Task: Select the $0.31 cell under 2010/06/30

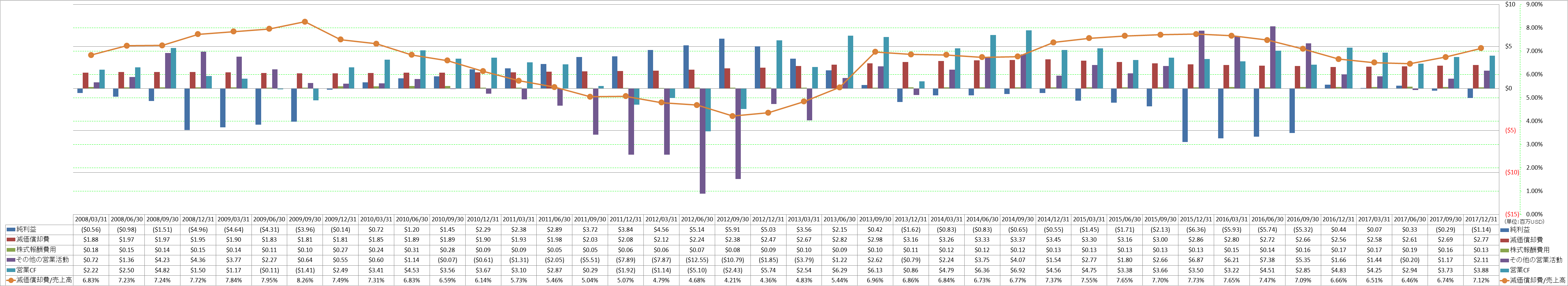Action: [x=412, y=250]
